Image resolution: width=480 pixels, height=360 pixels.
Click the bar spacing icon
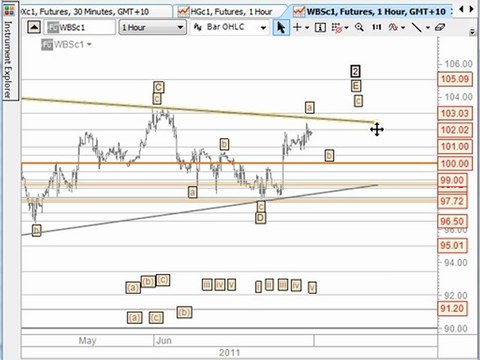click(376, 27)
